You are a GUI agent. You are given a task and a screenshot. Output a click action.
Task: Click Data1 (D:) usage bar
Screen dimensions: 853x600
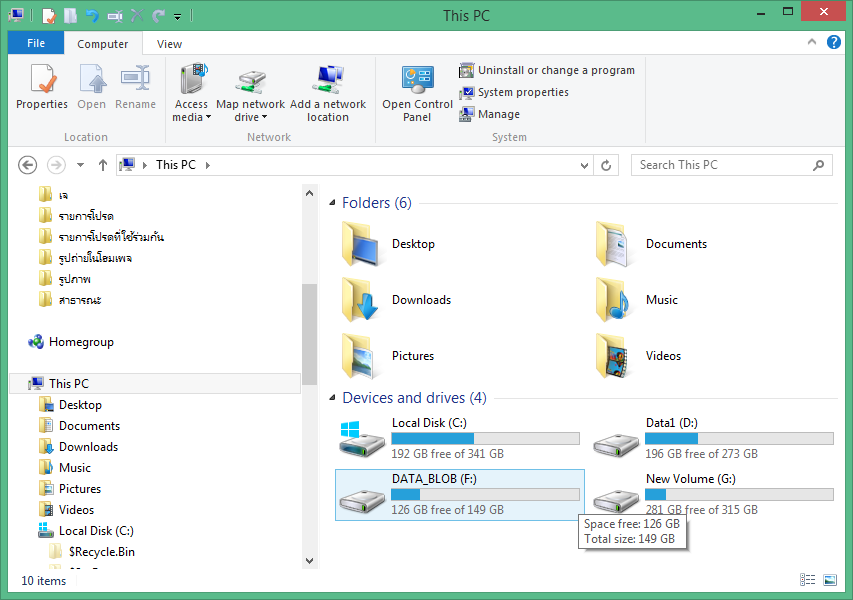point(739,438)
